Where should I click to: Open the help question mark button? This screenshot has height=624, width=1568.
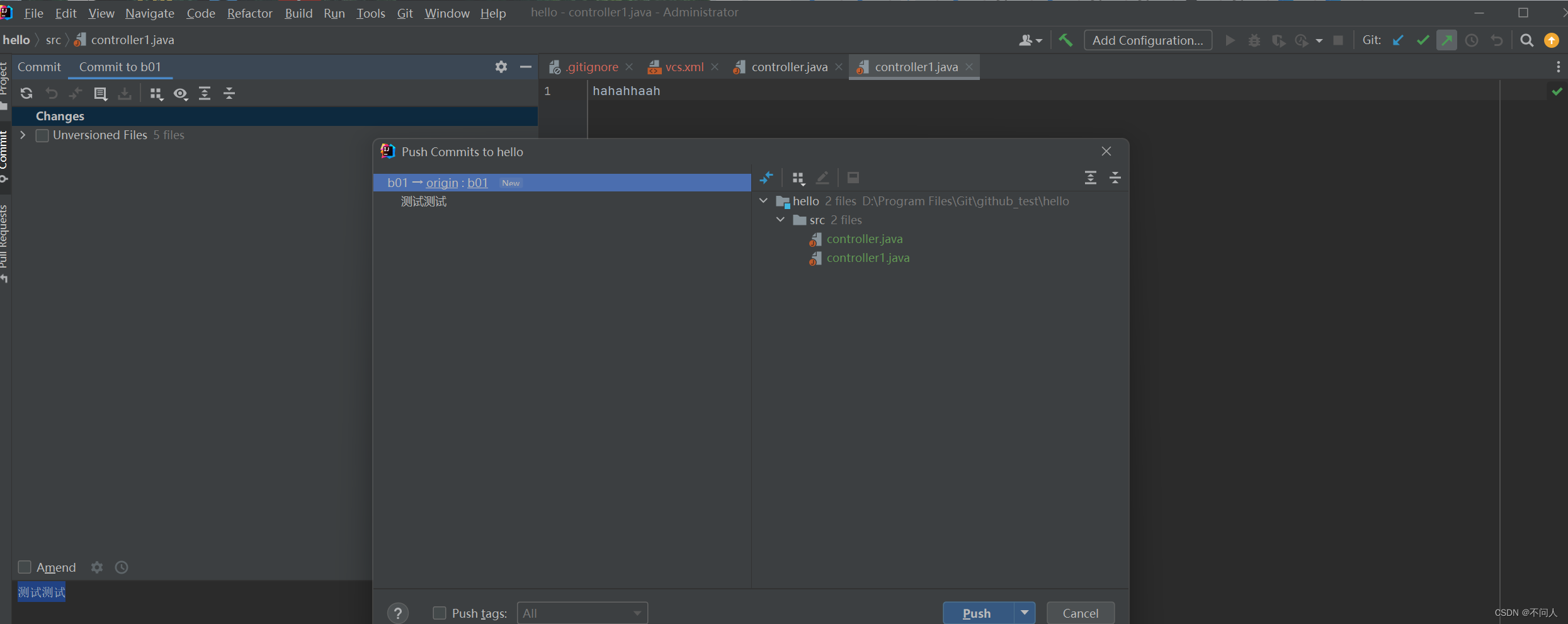pyautogui.click(x=398, y=613)
